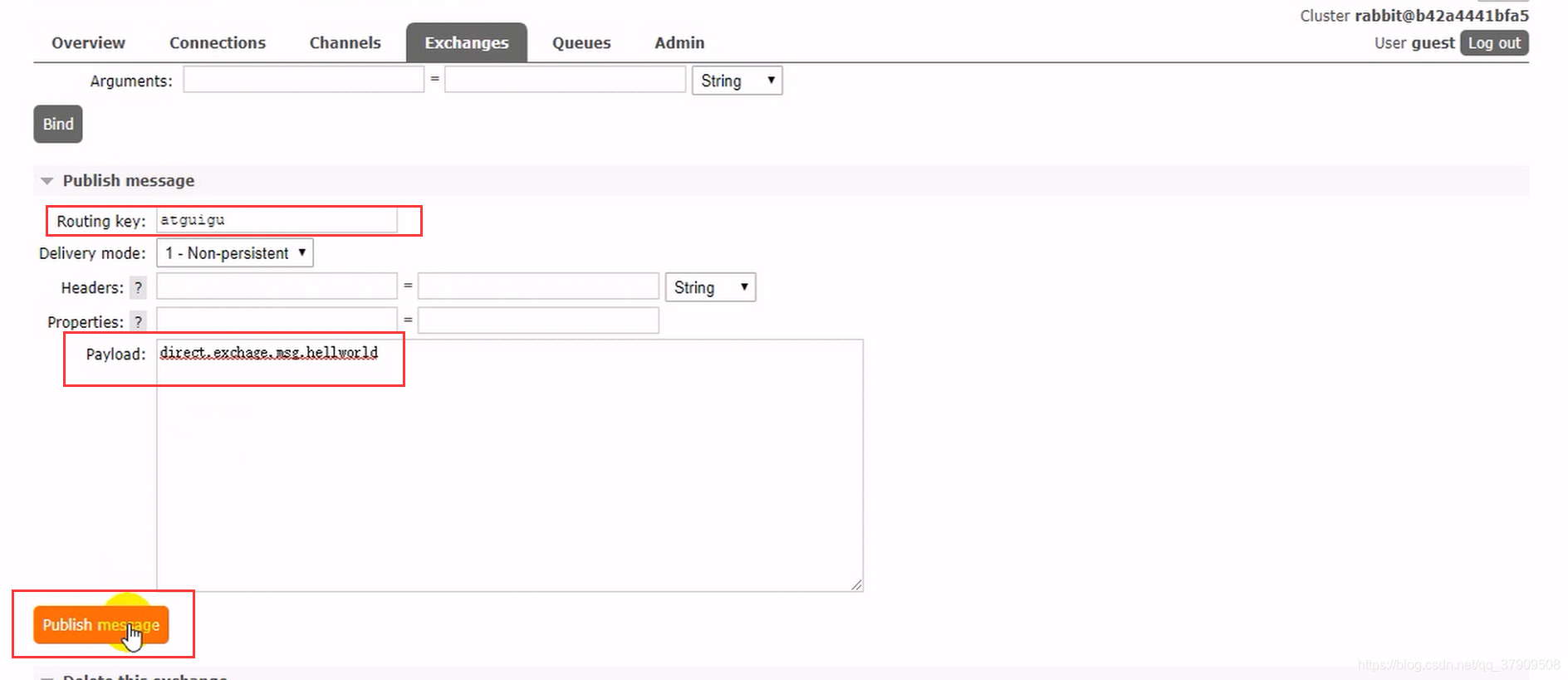Click the Payload textarea resize handle
Viewport: 1568px width, 680px height.
[x=856, y=585]
